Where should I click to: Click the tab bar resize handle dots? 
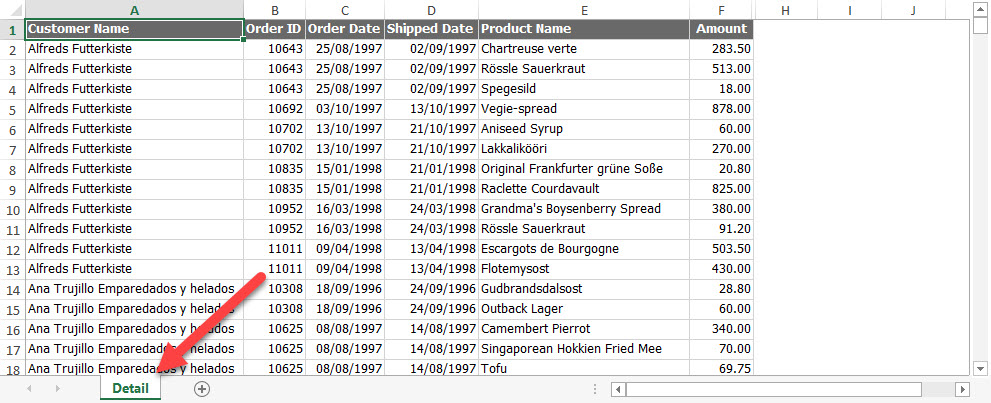[x=594, y=389]
